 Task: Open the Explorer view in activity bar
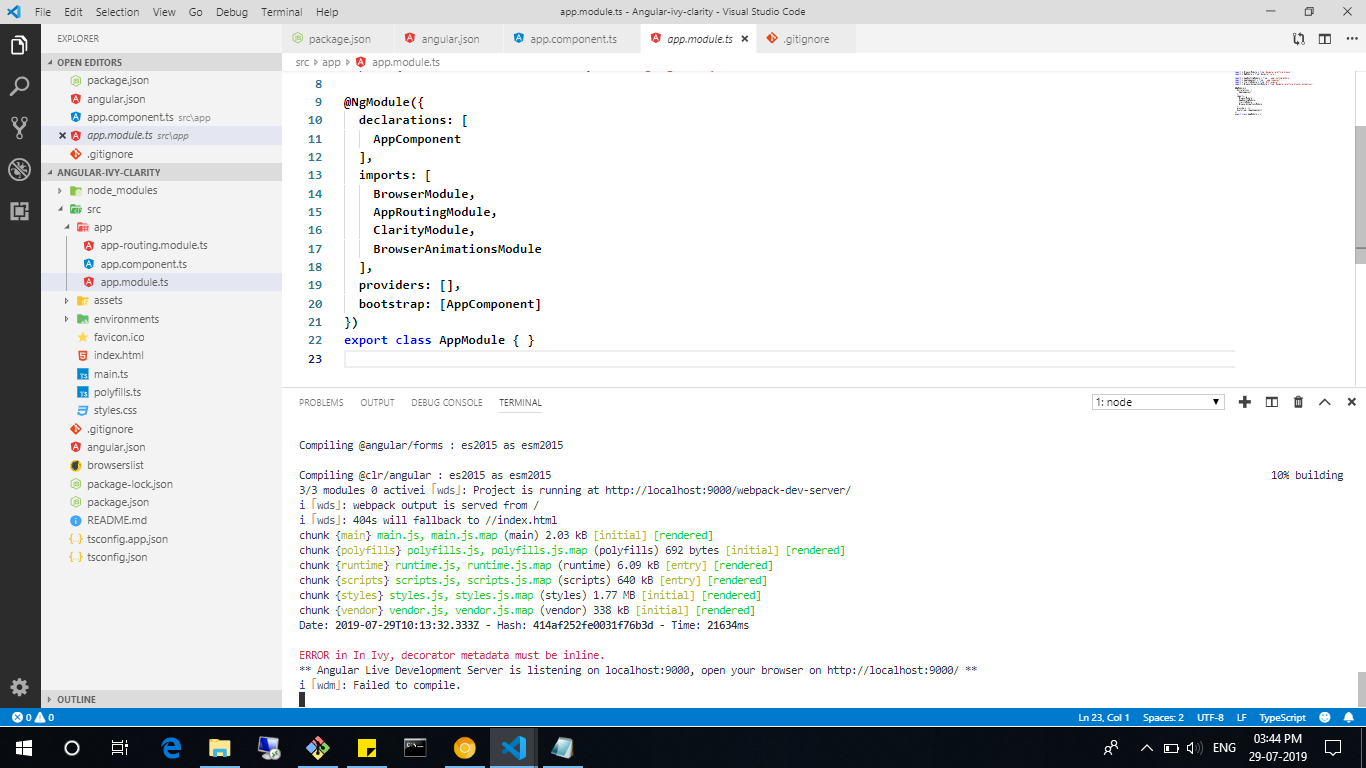[19, 46]
